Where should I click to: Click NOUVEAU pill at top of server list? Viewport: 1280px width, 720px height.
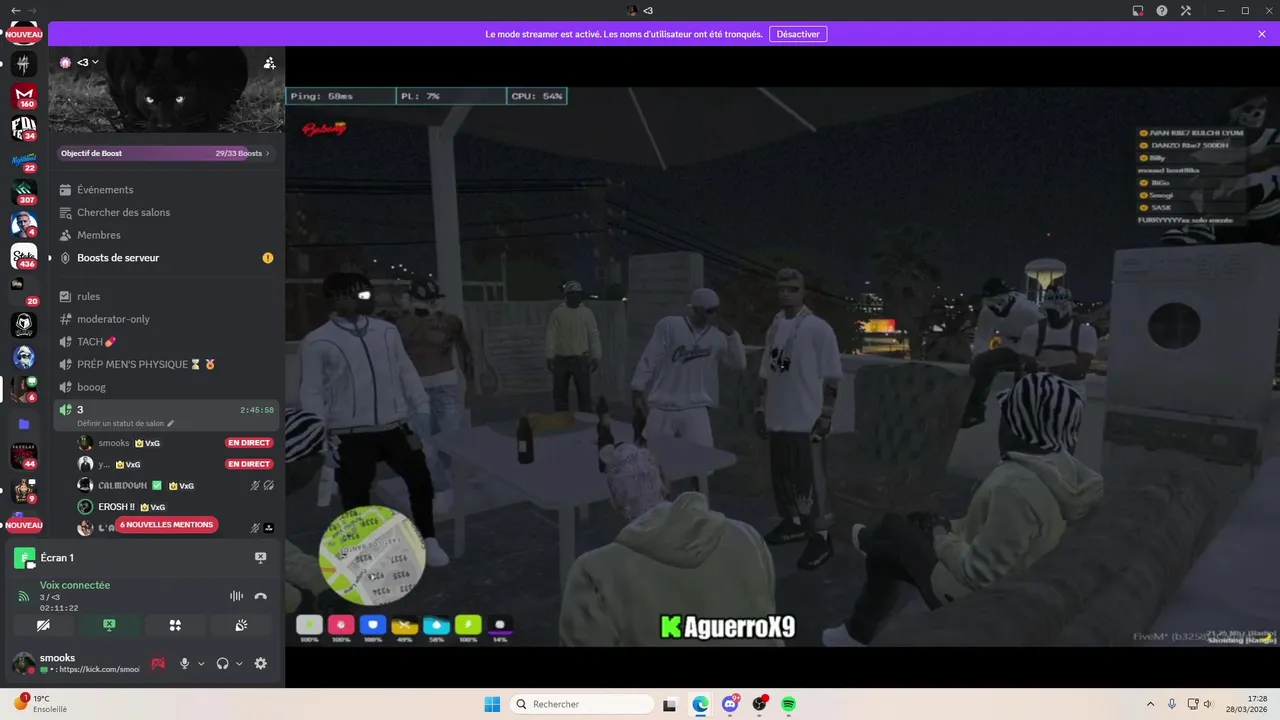pyautogui.click(x=24, y=34)
